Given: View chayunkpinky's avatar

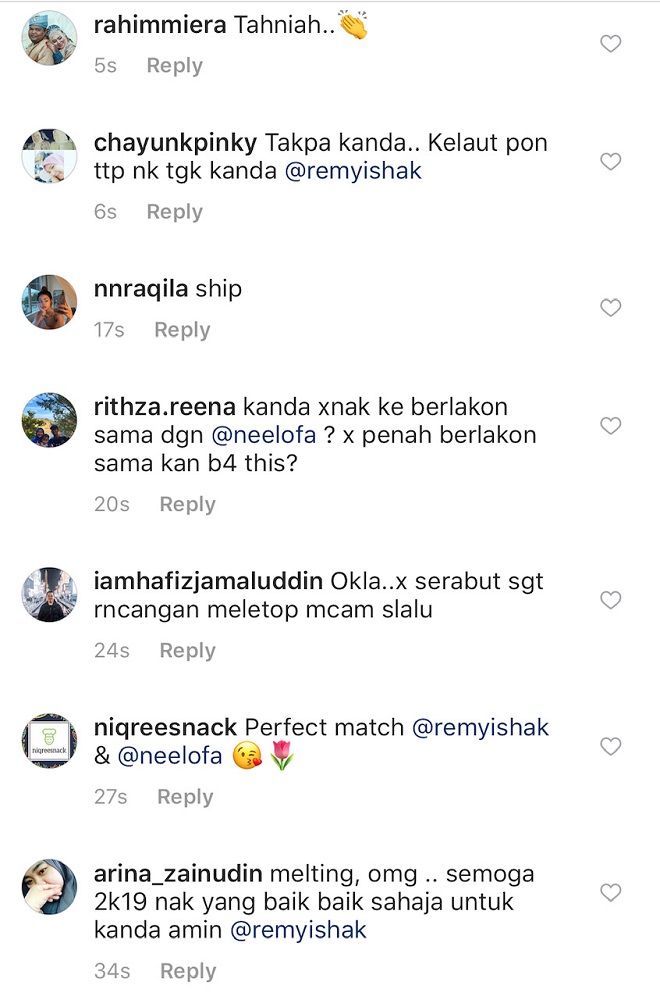Looking at the screenshot, I should (49, 156).
